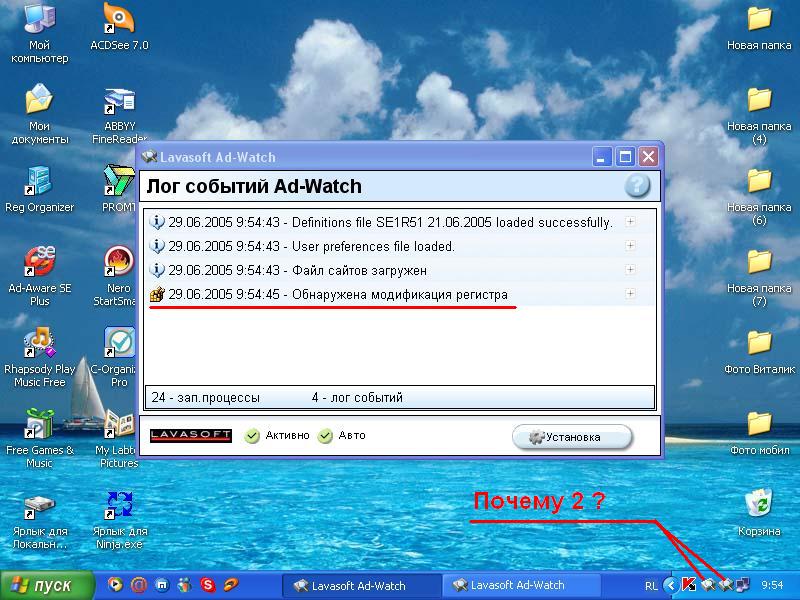Select Новая папка (7) folder
The height and width of the screenshot is (600, 800).
tap(759, 278)
